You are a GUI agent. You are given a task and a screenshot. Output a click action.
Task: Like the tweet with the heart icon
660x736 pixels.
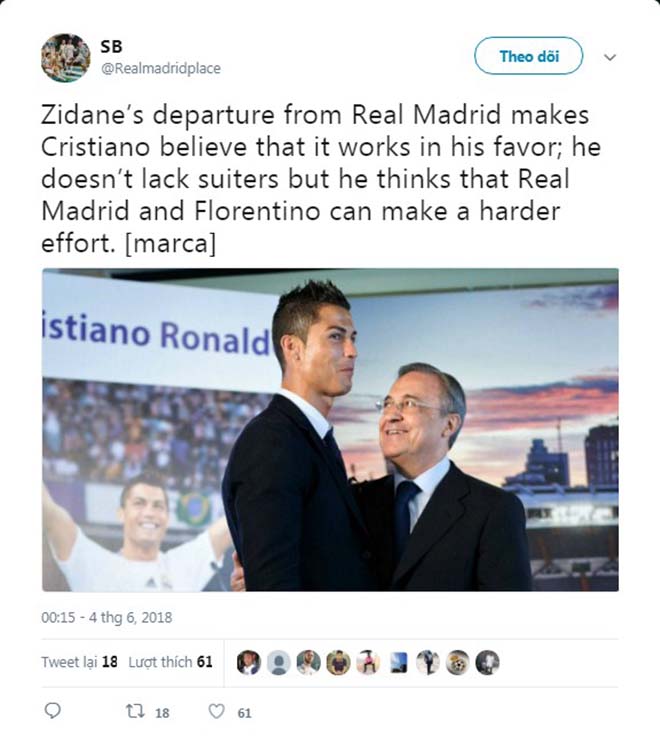[215, 711]
